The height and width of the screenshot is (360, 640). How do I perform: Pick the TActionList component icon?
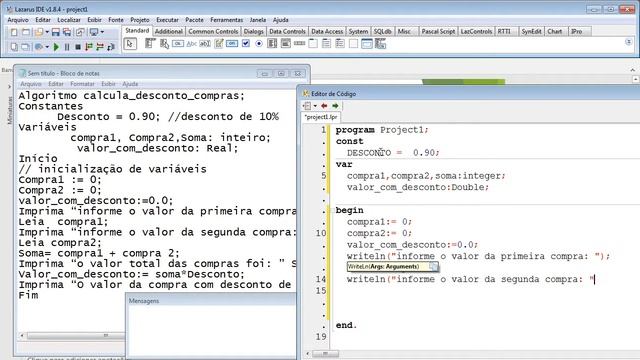[x=380, y=43]
